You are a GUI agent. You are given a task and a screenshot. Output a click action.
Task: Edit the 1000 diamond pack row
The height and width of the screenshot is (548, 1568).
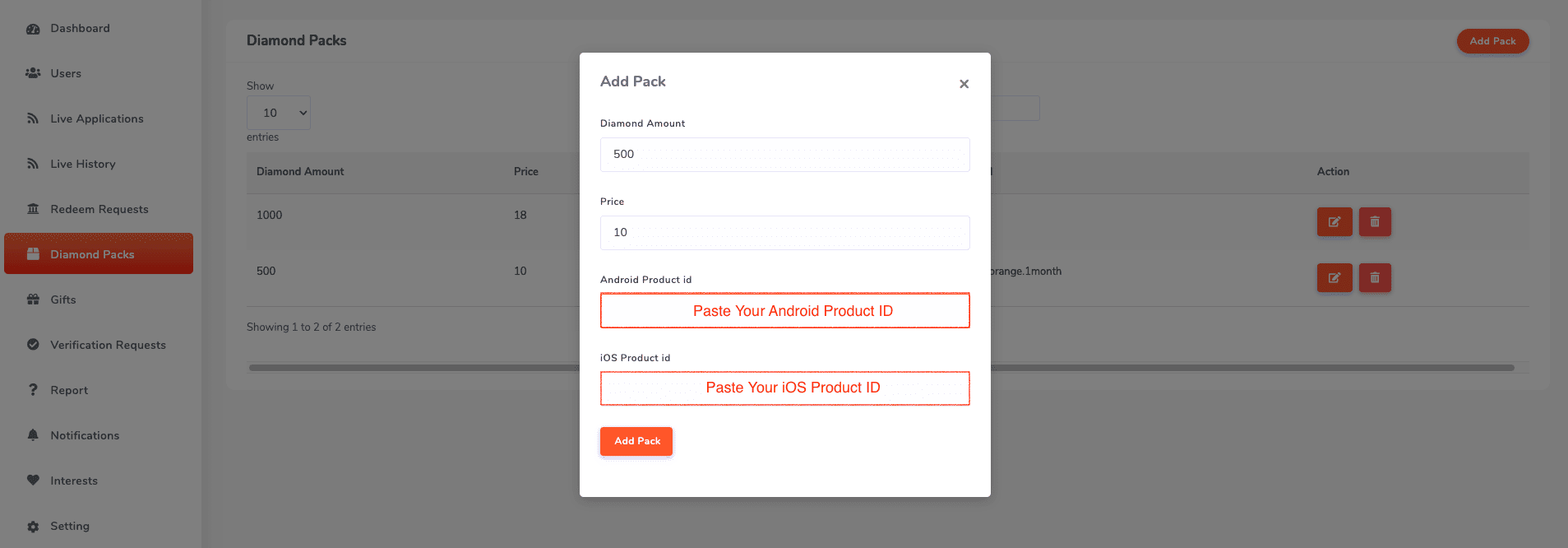(1334, 221)
